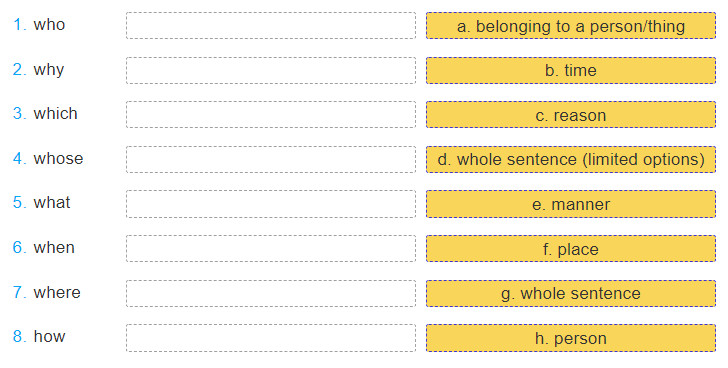
Task: Select the empty box next to 'when'
Action: 271,249
